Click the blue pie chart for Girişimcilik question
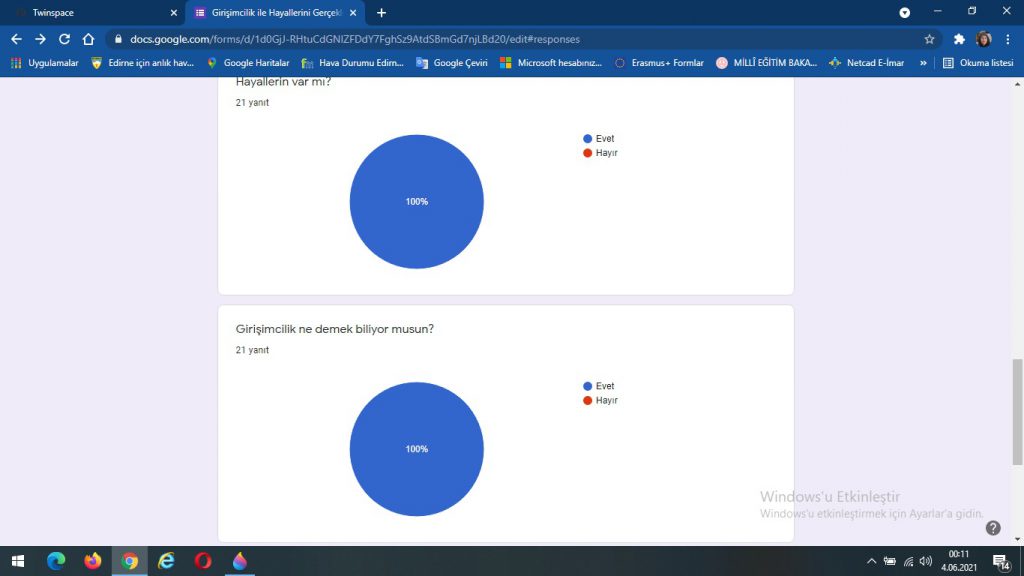The width and height of the screenshot is (1024, 576). click(416, 449)
